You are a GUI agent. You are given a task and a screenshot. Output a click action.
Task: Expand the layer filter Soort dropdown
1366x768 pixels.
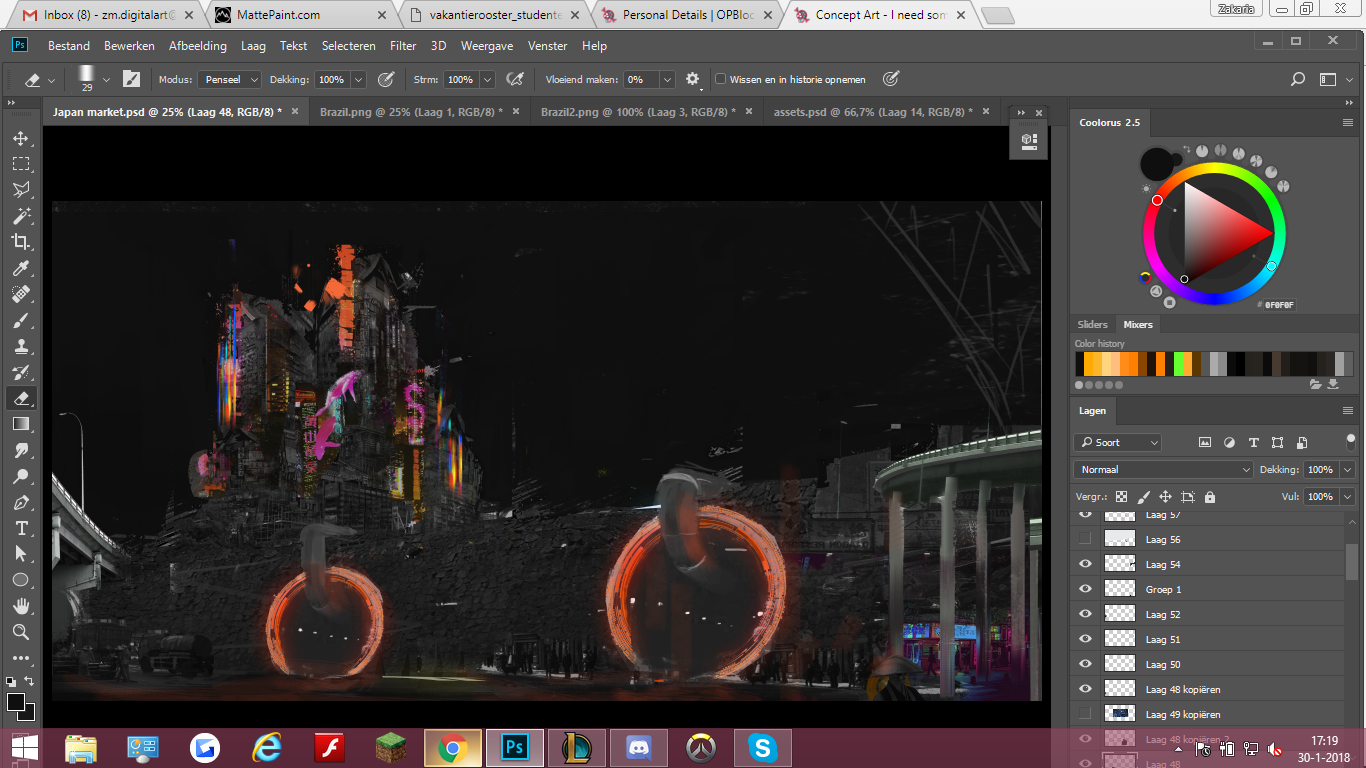[1118, 442]
